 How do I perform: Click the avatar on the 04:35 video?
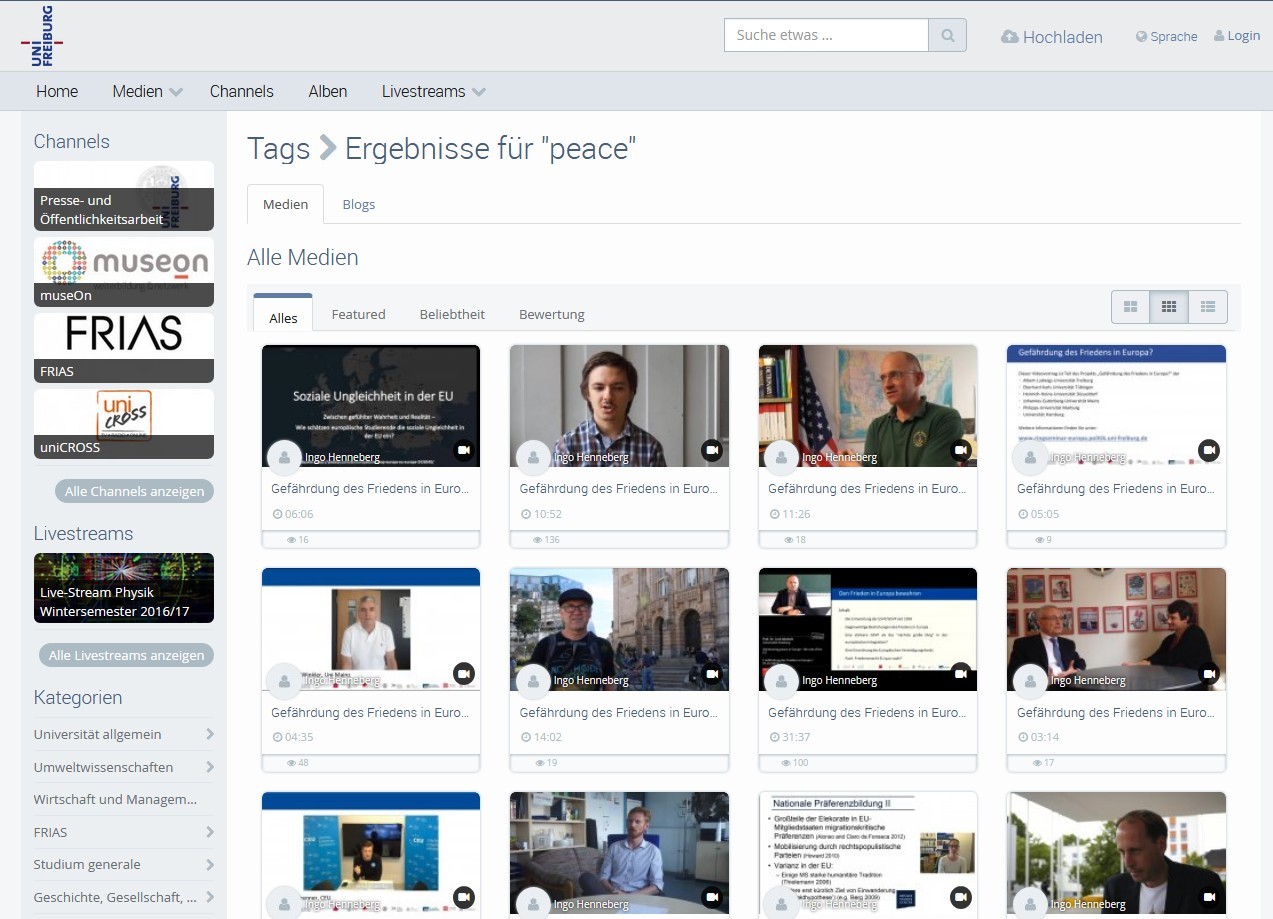(x=285, y=681)
